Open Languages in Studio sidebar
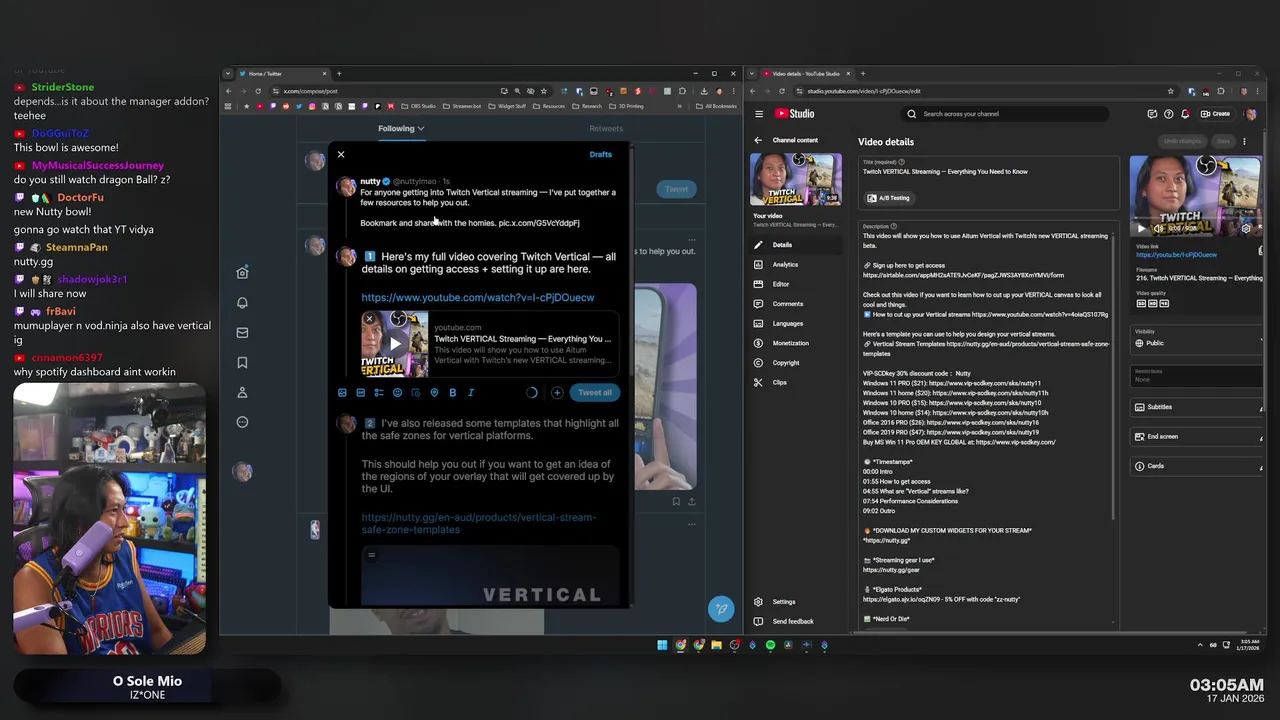The height and width of the screenshot is (720, 1280). pyautogui.click(x=796, y=323)
